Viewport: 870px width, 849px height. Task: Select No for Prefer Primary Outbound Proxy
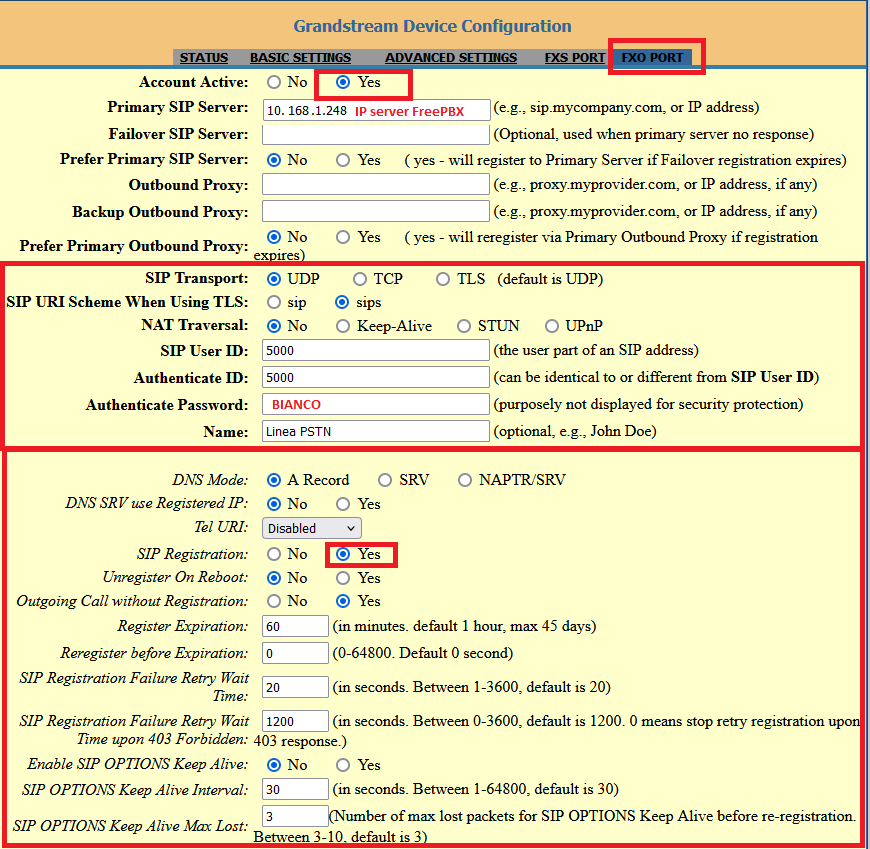pyautogui.click(x=274, y=237)
